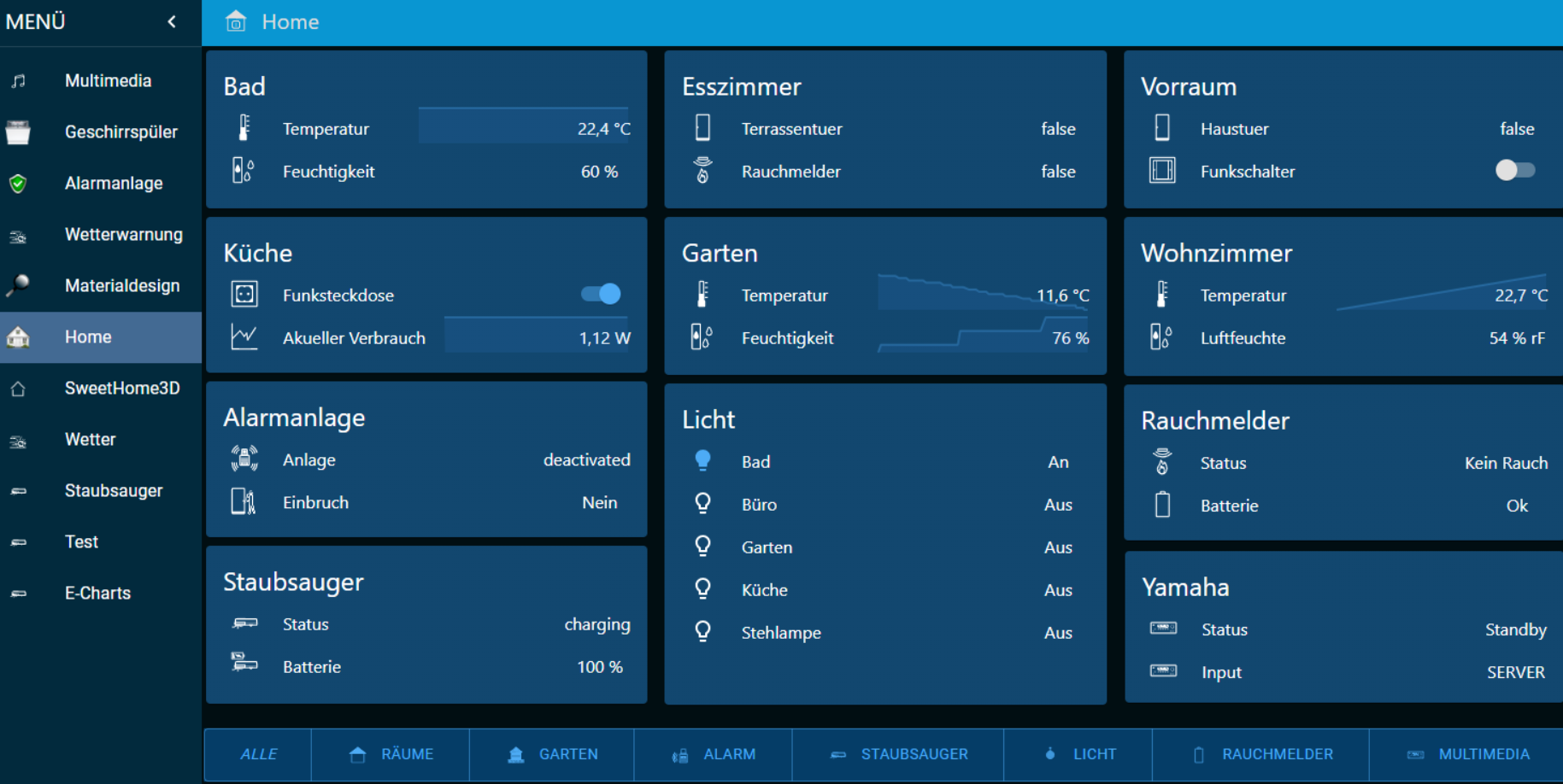Click Yamaha Input value SERVER
Image resolution: width=1563 pixels, height=784 pixels.
pyautogui.click(x=1515, y=672)
